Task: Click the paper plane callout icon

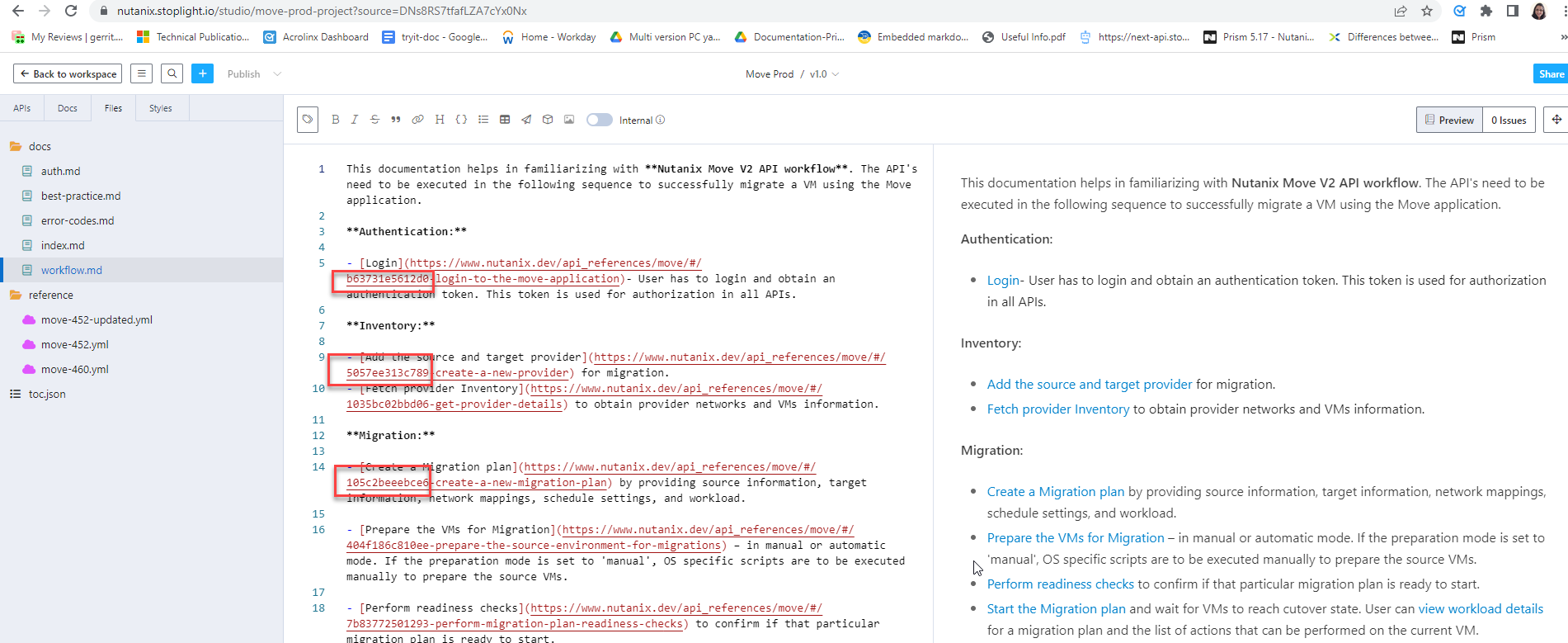Action: [526, 120]
